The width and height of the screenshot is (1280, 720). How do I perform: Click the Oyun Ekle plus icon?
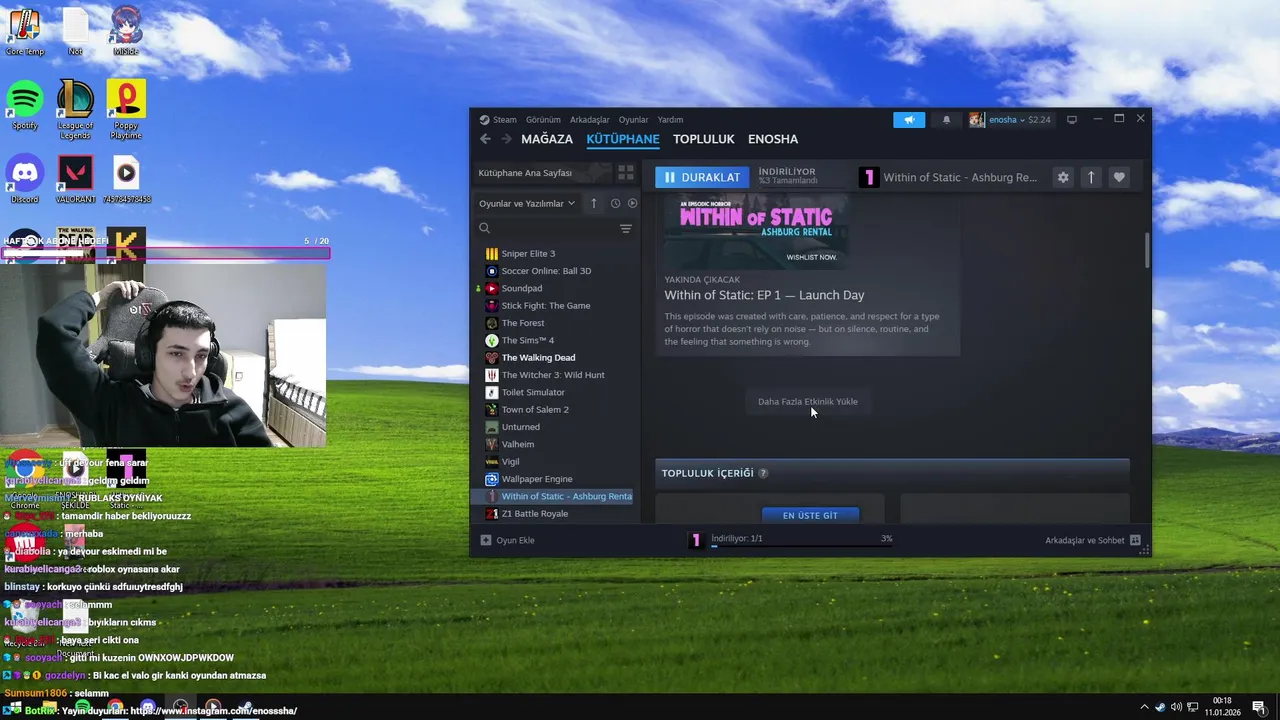click(x=486, y=540)
